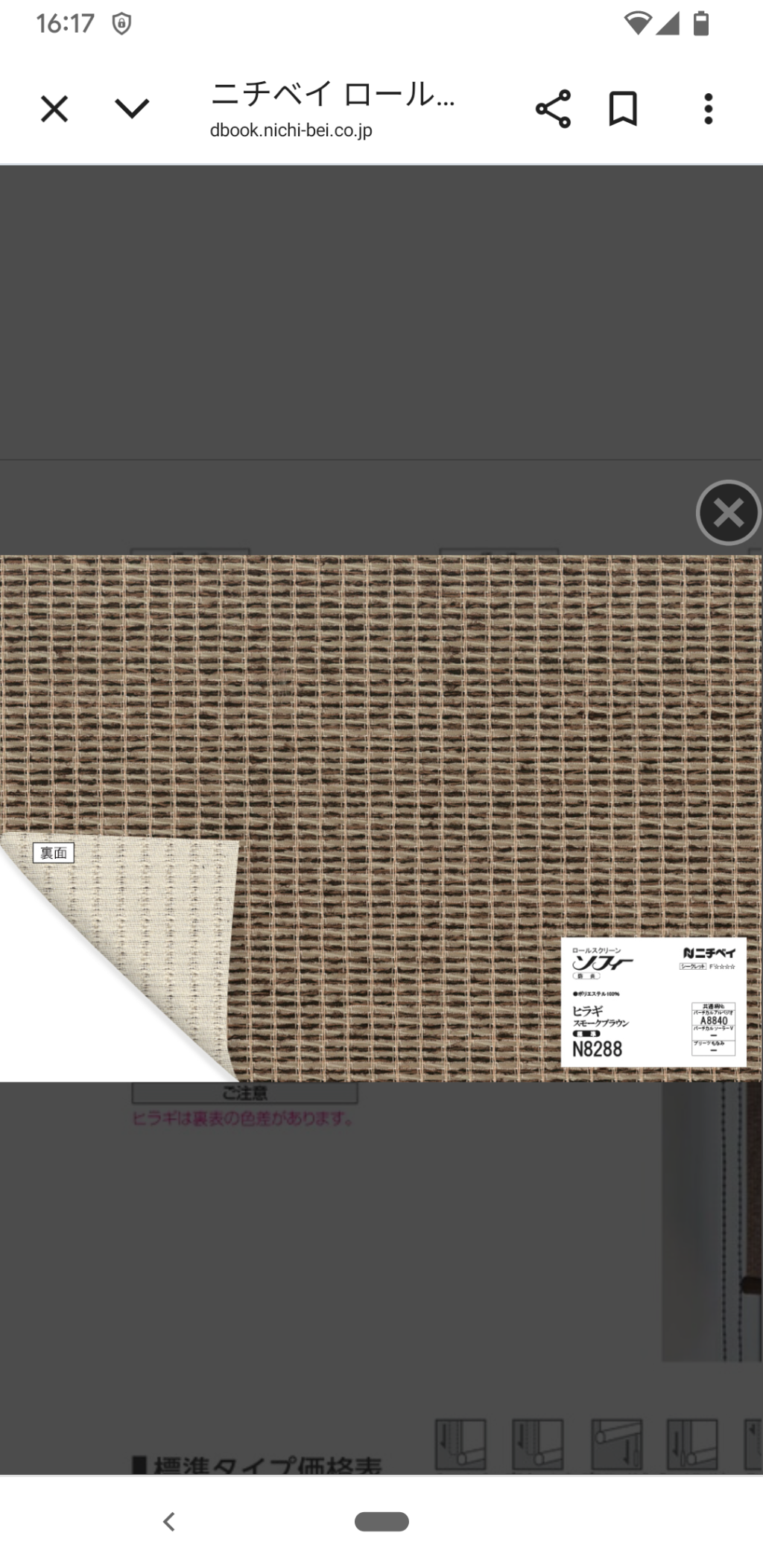This screenshot has height=1568, width=763.
Task: Close the custom tab with X icon
Action: (x=54, y=109)
